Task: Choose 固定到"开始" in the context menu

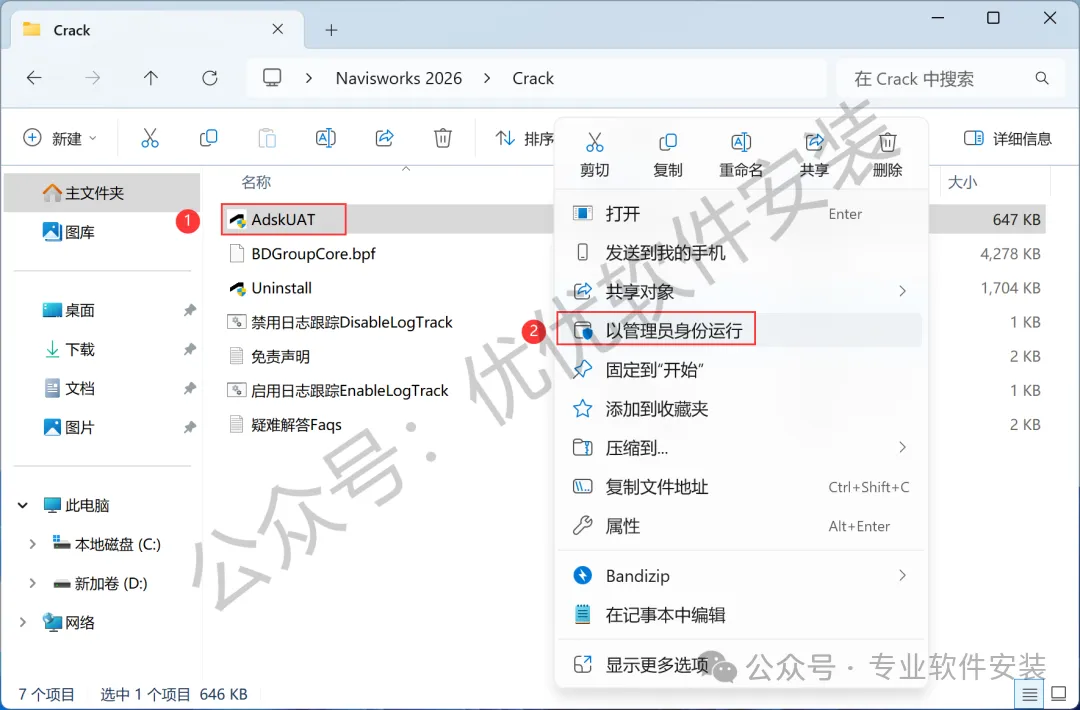Action: click(x=741, y=370)
